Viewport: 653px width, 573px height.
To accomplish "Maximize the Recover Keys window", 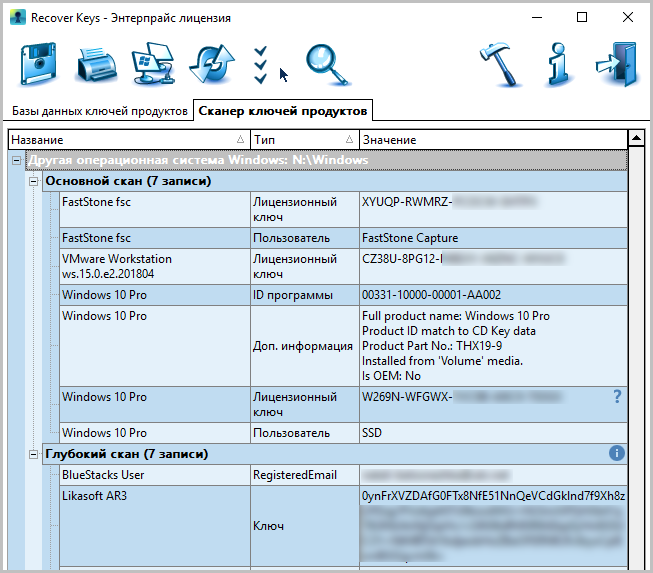I will click(582, 17).
